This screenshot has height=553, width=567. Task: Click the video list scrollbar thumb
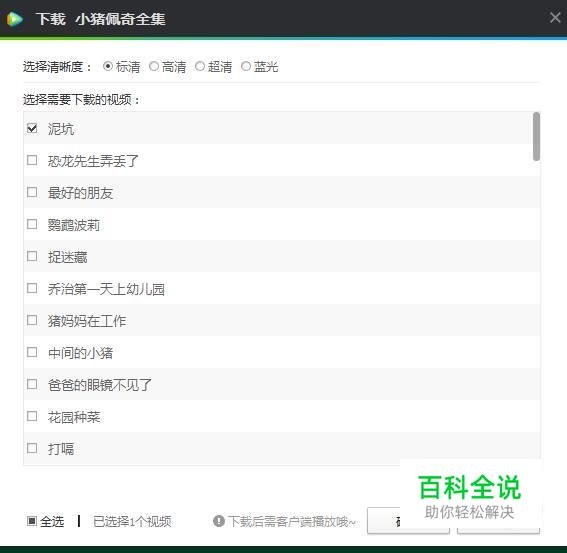point(536,136)
